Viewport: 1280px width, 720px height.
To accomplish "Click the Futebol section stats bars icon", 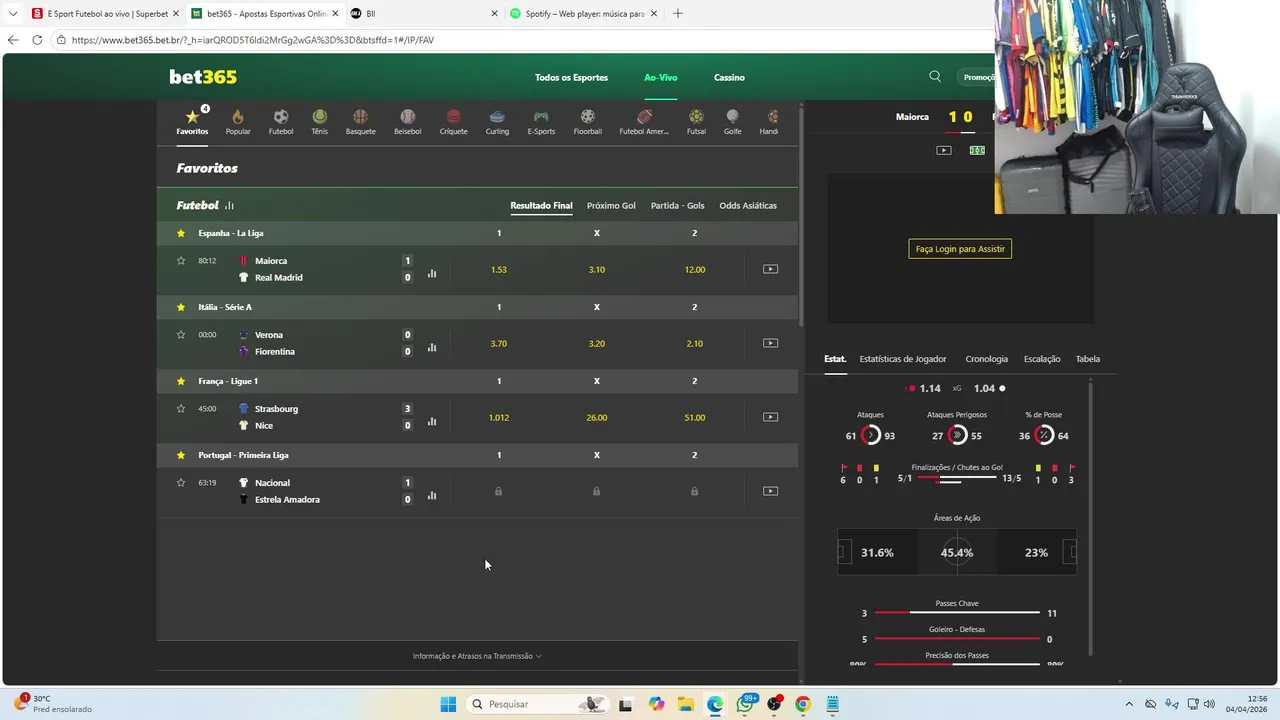I will click(229, 205).
